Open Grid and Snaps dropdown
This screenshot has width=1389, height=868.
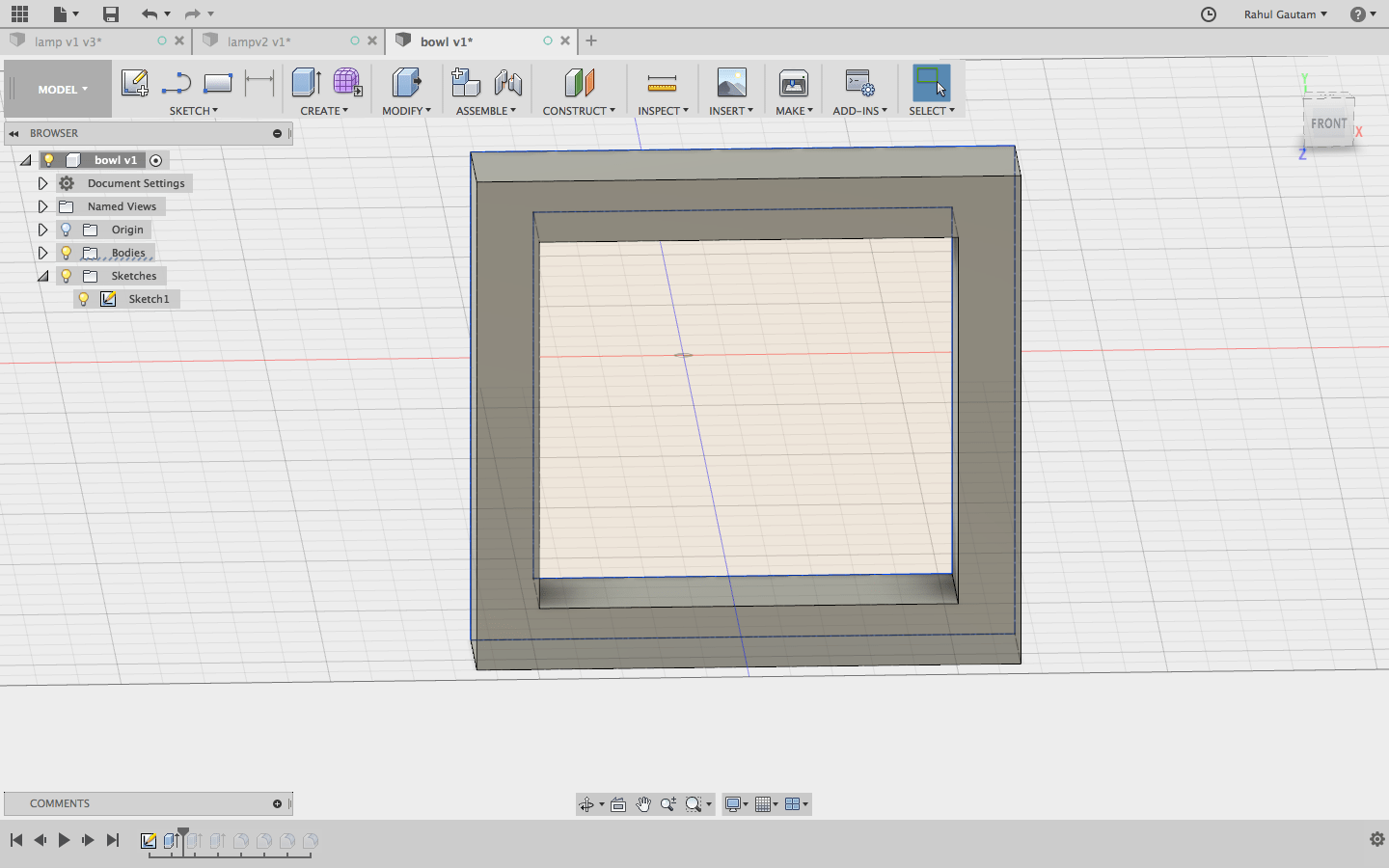(x=767, y=804)
